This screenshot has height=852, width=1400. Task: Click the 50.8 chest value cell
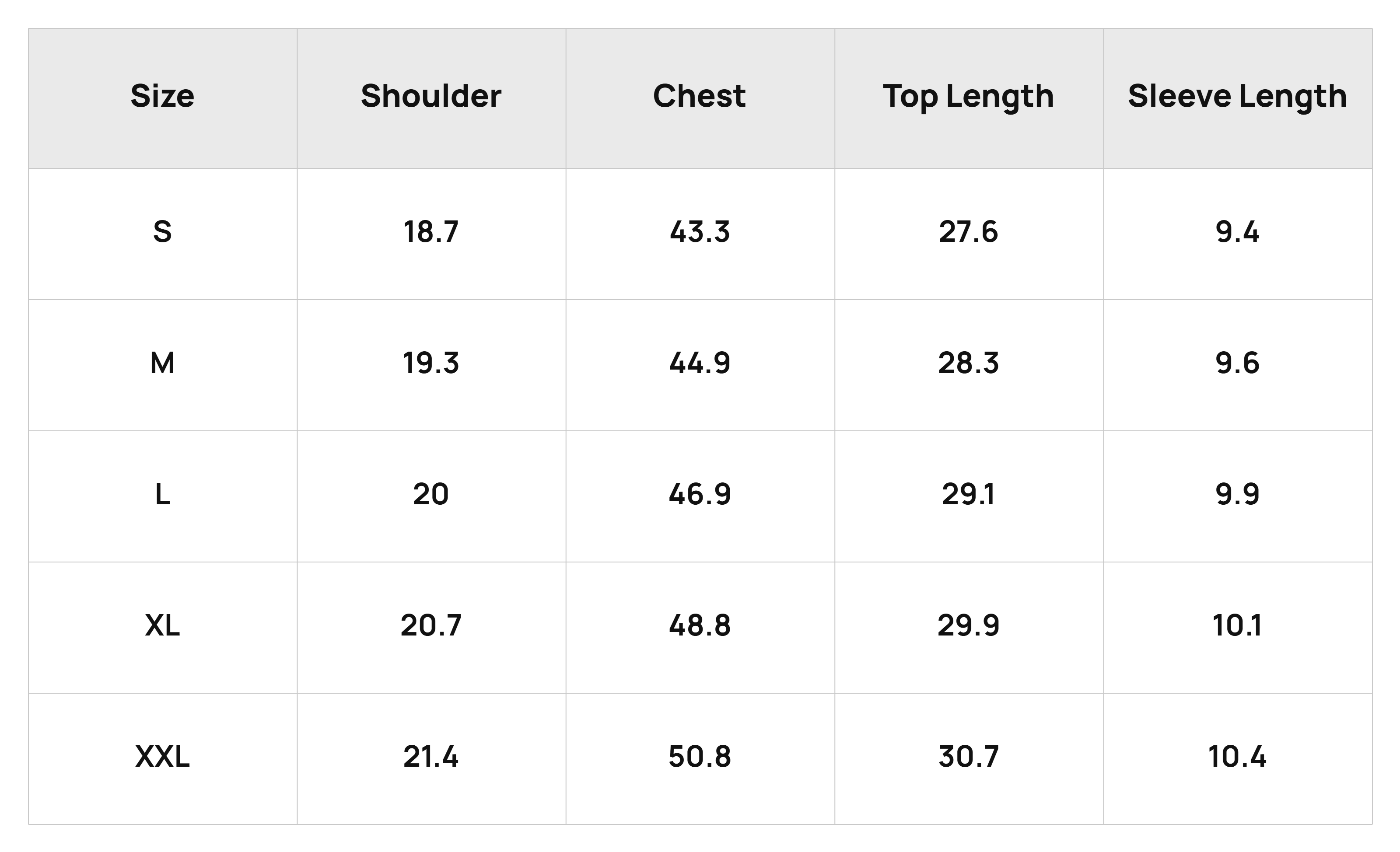pos(700,759)
